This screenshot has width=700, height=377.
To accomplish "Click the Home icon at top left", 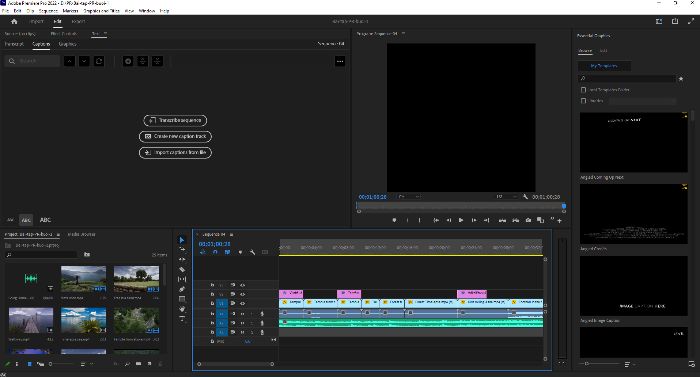I will pos(14,21).
